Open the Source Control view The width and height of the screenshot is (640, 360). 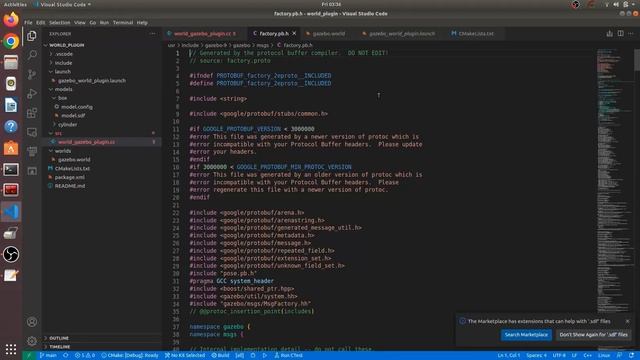point(32,74)
